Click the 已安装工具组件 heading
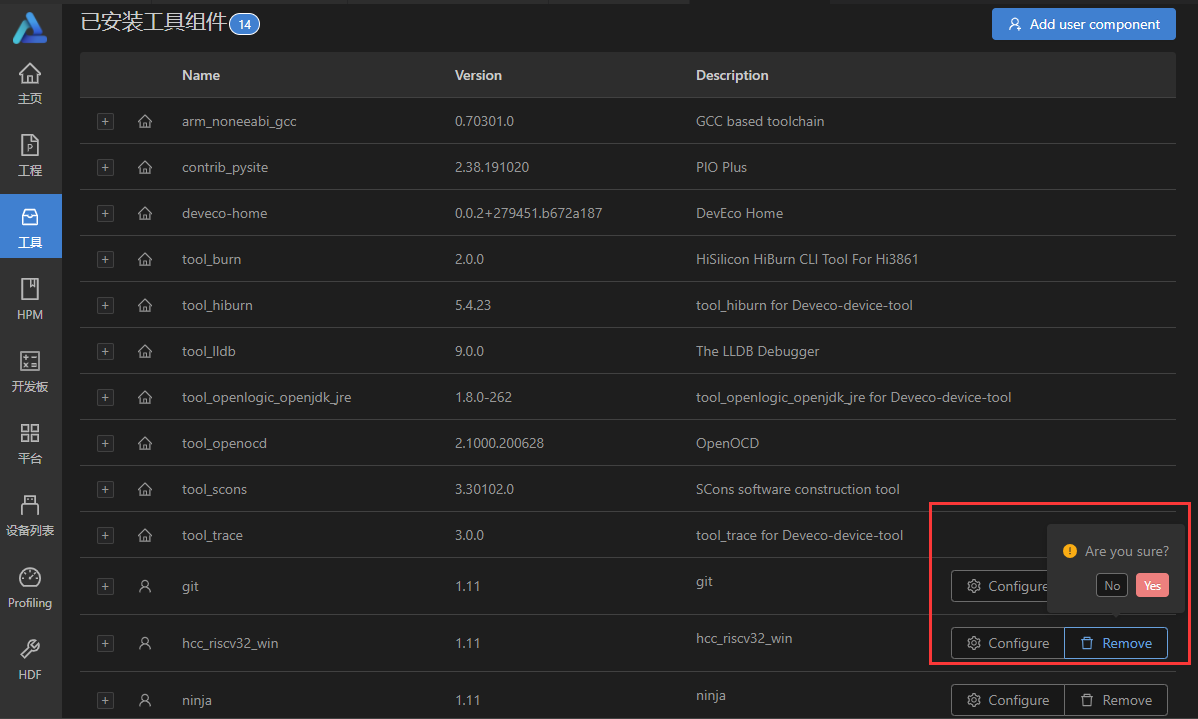The image size is (1198, 719). click(x=154, y=22)
